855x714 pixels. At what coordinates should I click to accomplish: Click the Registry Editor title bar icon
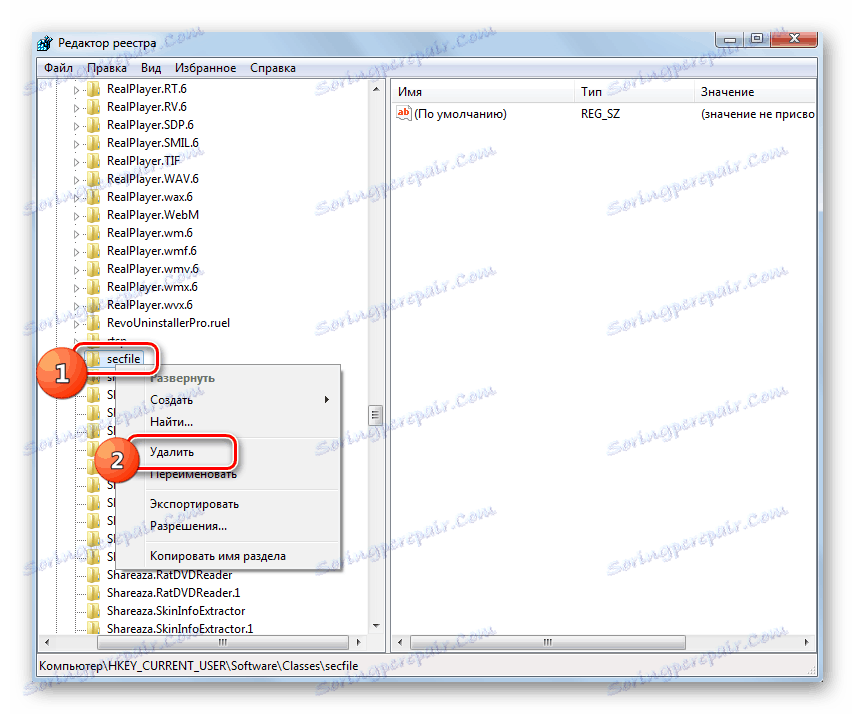click(45, 43)
